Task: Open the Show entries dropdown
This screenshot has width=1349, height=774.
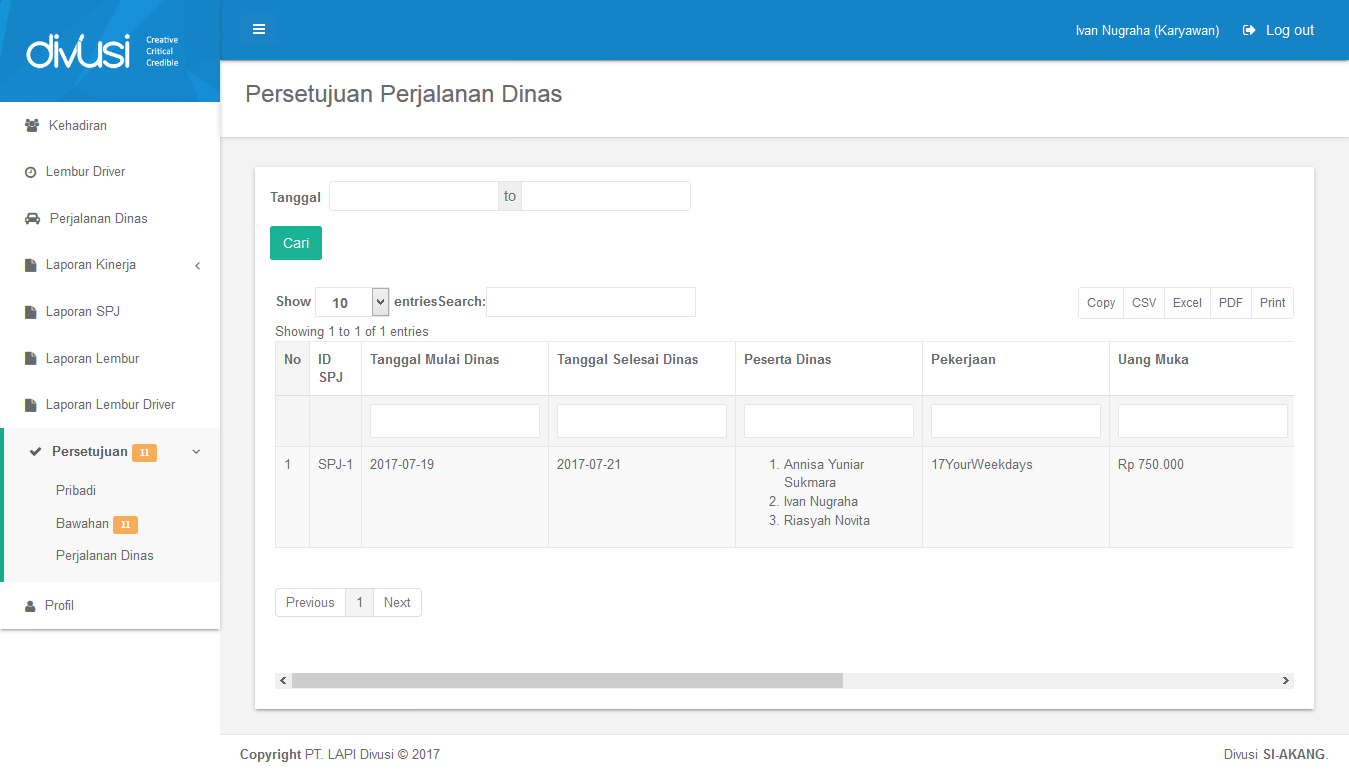Action: pos(351,302)
